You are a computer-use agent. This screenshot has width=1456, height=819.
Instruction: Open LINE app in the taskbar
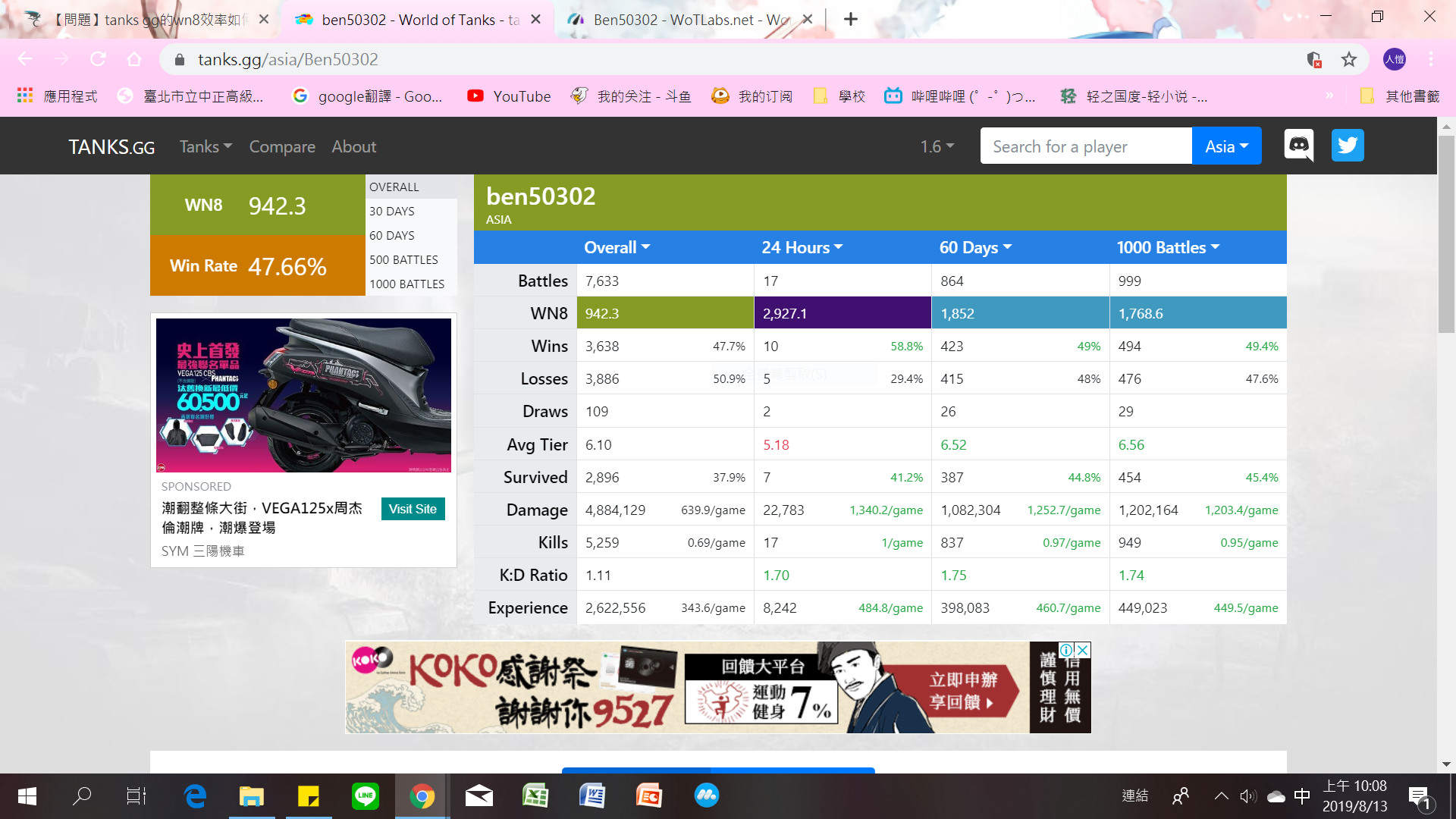(x=365, y=795)
